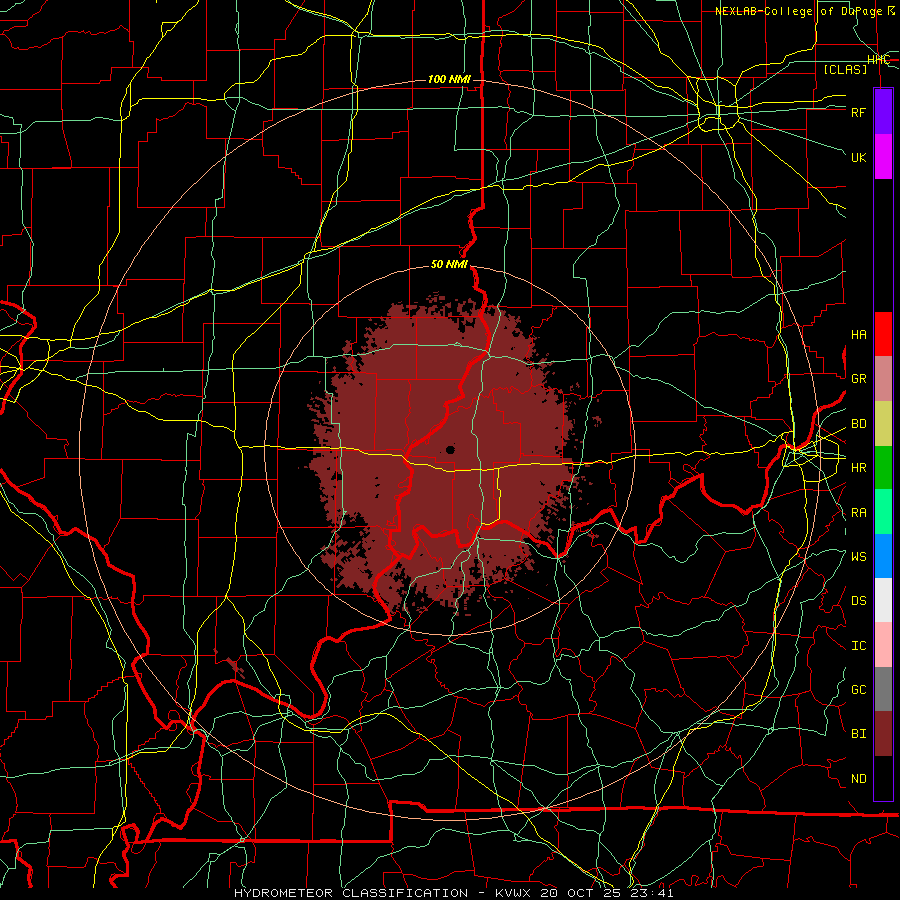Click the ND legend label
The height and width of the screenshot is (900, 900).
point(858,779)
